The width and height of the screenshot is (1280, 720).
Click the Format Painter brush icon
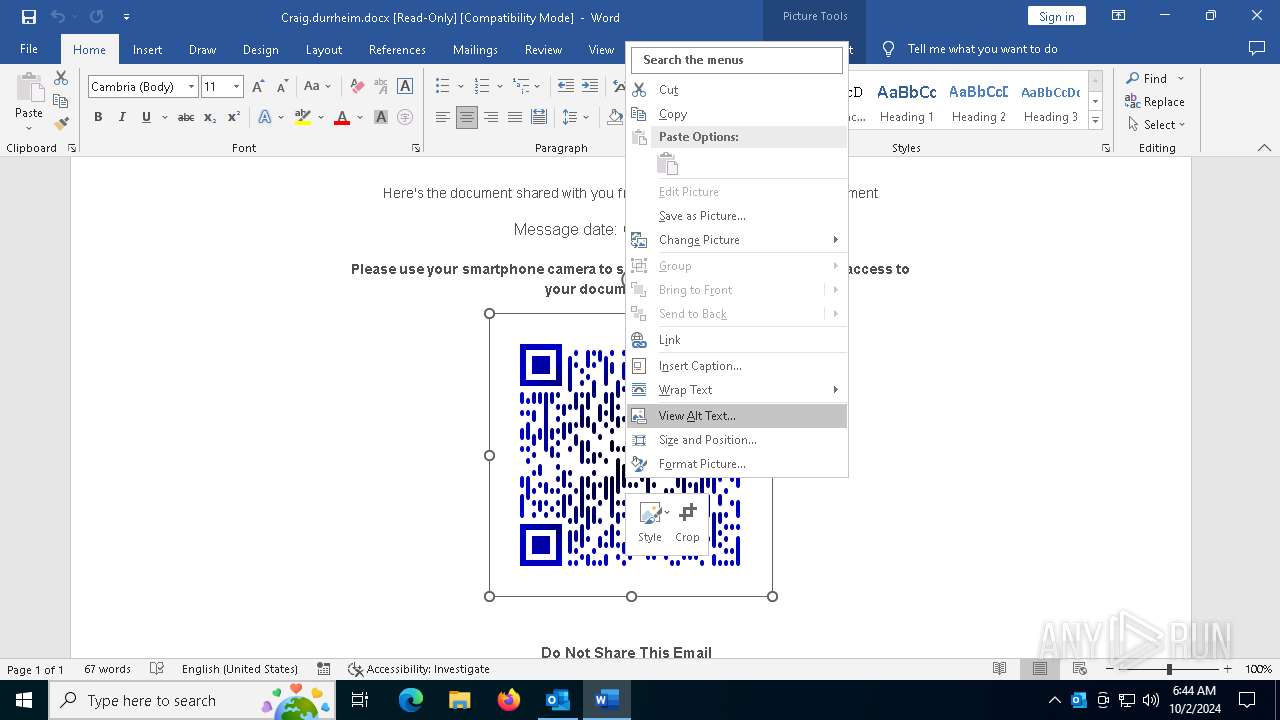point(61,124)
